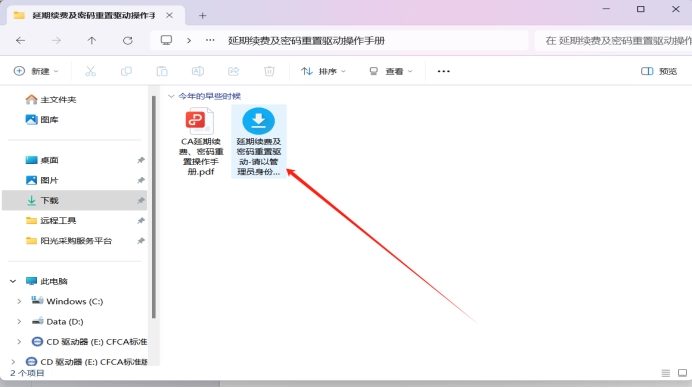Open the three-dot more options menu
692x388 pixels.
444,71
